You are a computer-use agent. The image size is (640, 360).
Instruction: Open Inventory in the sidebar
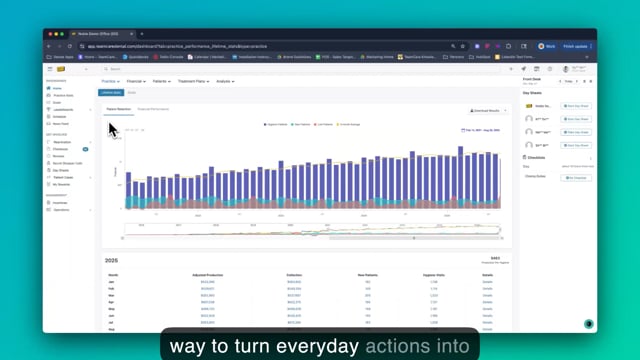[60, 203]
